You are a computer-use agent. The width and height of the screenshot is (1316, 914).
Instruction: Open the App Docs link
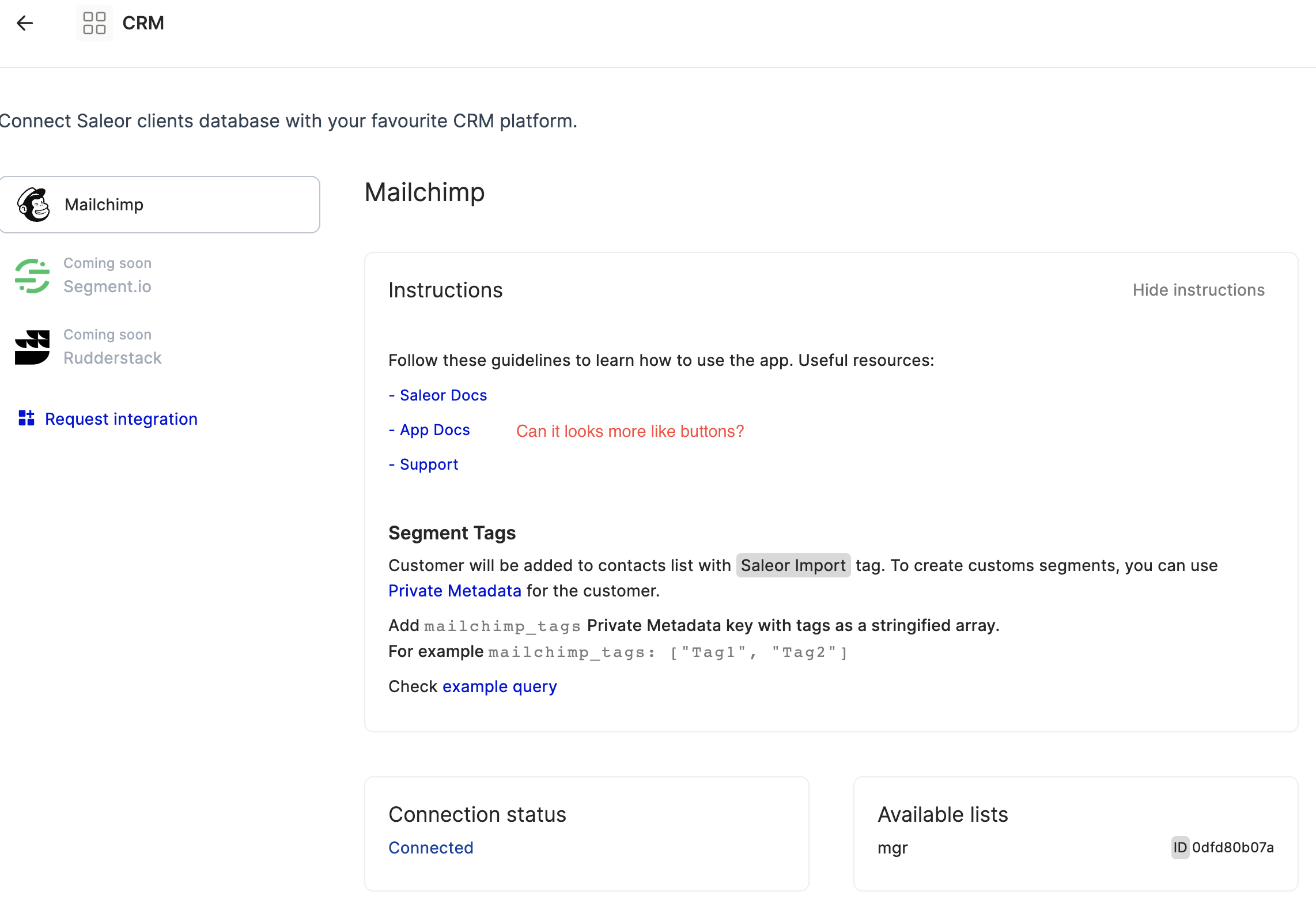pos(434,430)
